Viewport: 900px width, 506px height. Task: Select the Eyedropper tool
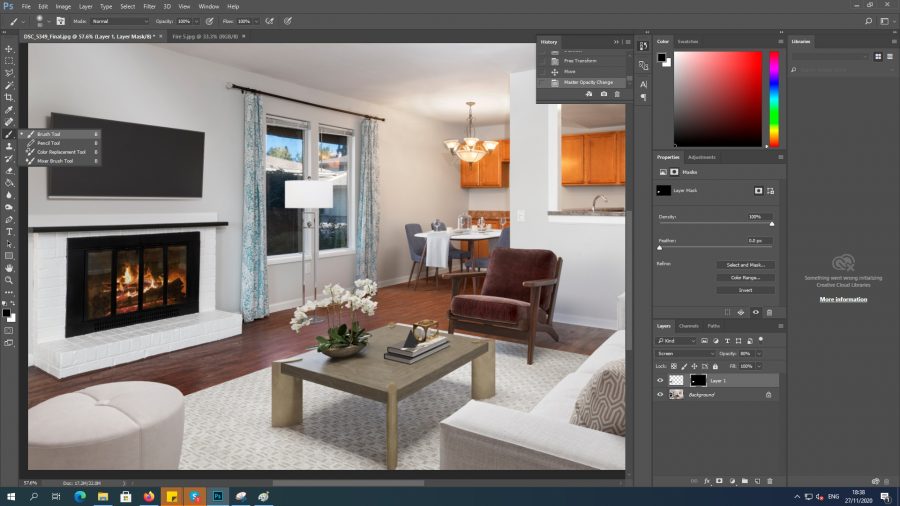pyautogui.click(x=9, y=110)
